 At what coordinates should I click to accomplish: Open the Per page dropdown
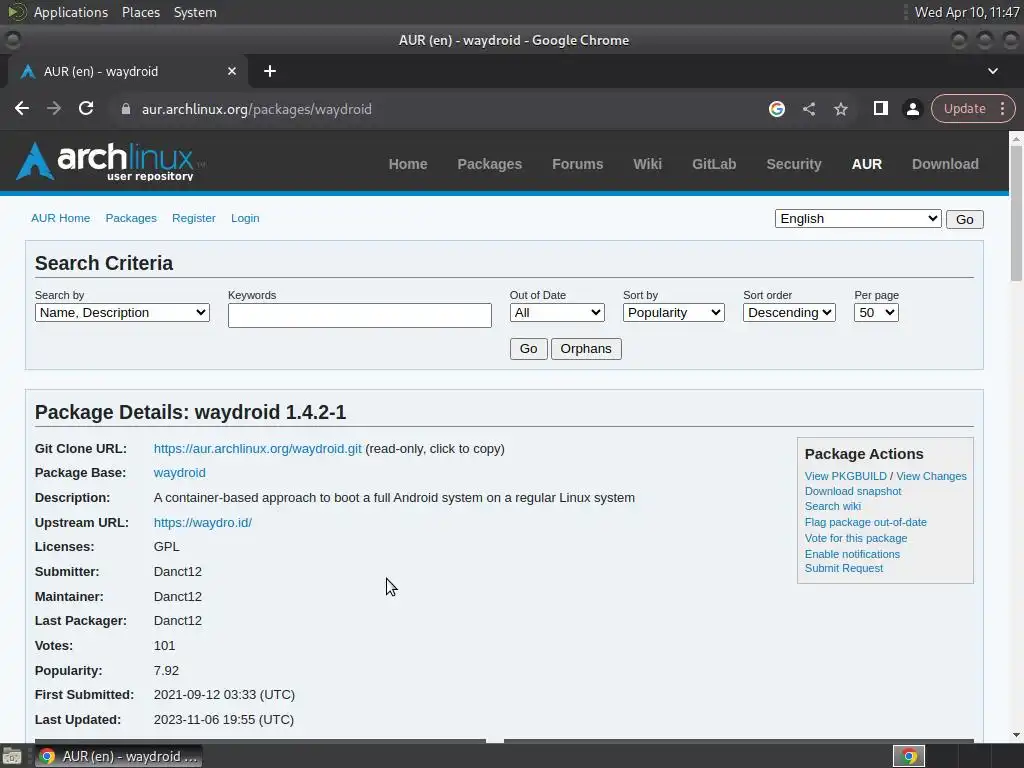coord(876,313)
